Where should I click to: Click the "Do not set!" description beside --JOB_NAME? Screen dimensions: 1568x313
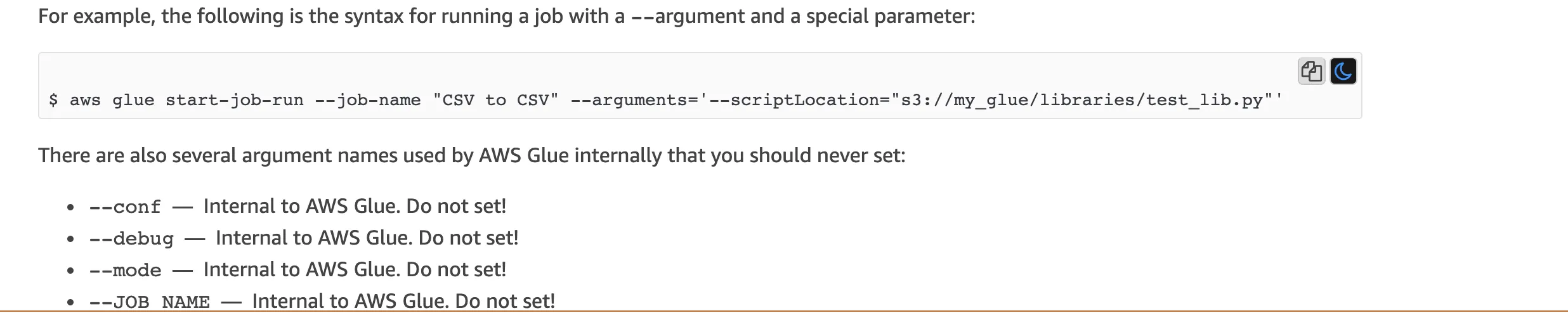505,301
